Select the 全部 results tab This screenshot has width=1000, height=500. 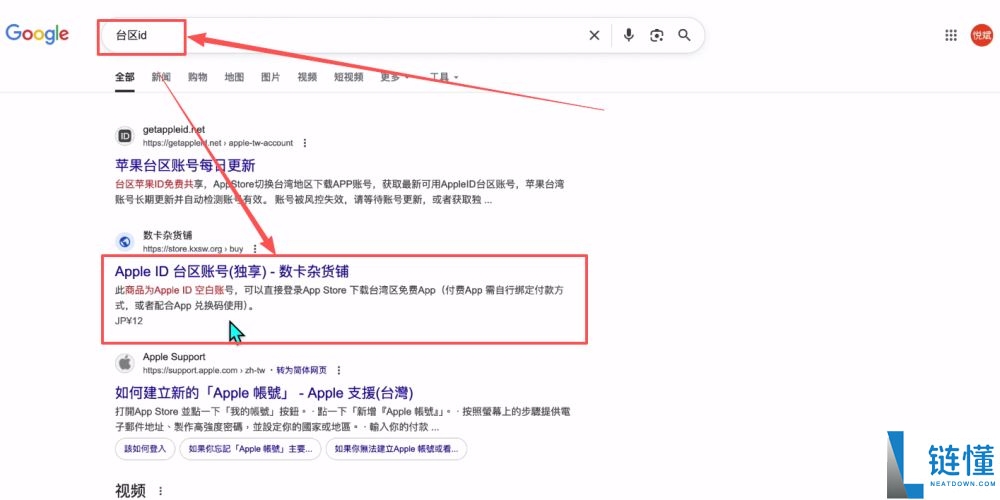(x=124, y=77)
